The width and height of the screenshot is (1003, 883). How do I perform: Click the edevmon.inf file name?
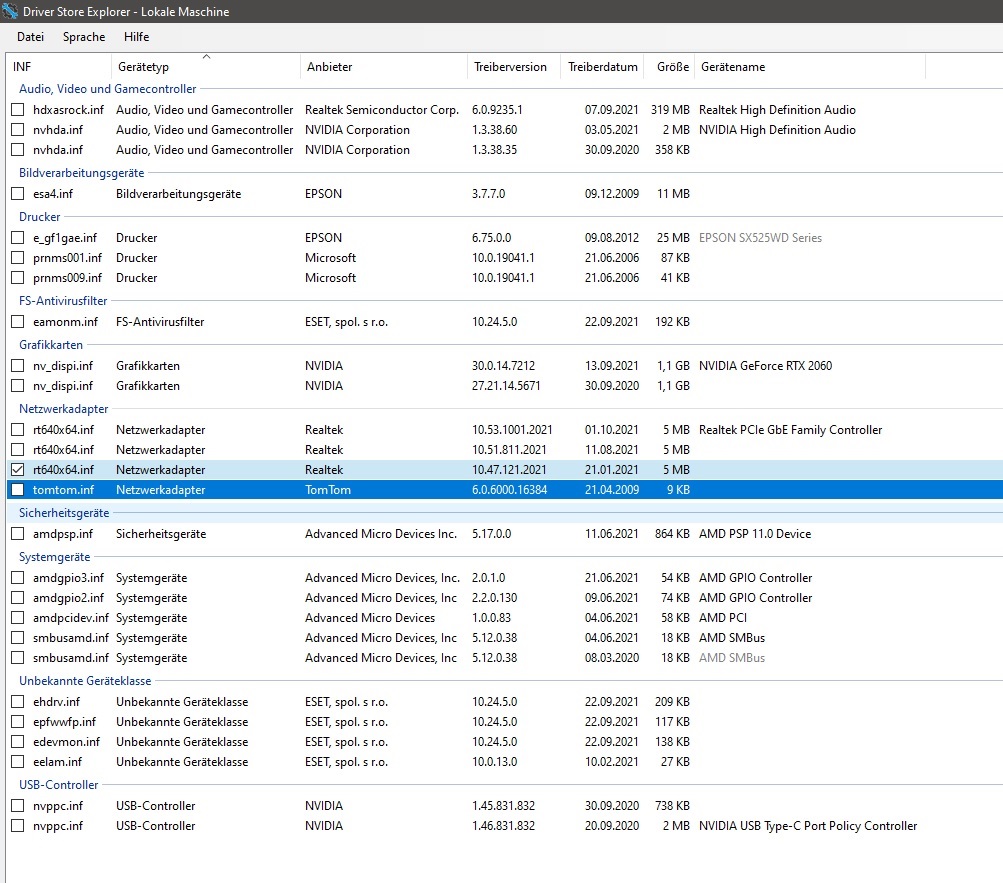[x=67, y=742]
